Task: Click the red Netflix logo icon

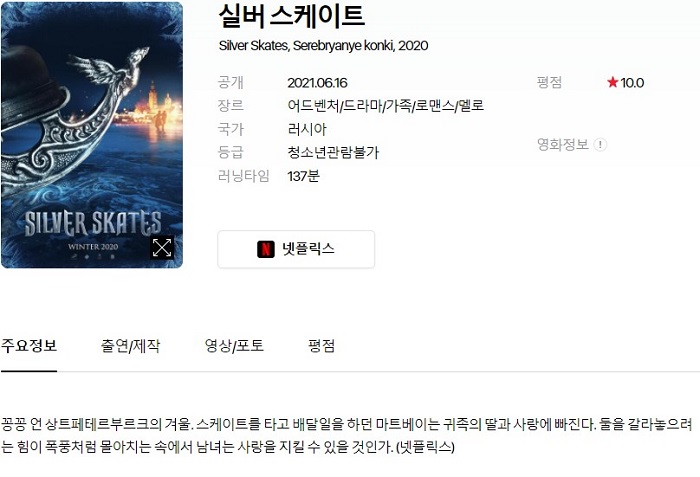Action: [266, 249]
